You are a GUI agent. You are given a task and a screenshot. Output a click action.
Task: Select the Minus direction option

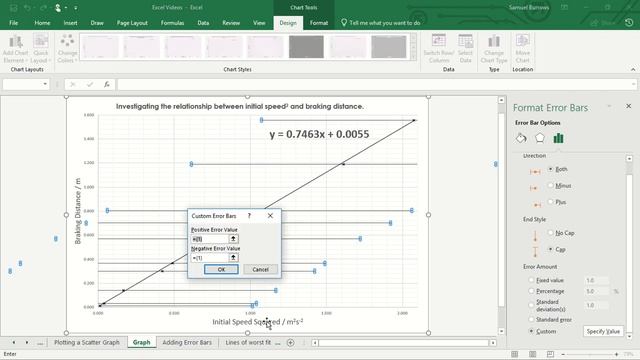tap(550, 186)
